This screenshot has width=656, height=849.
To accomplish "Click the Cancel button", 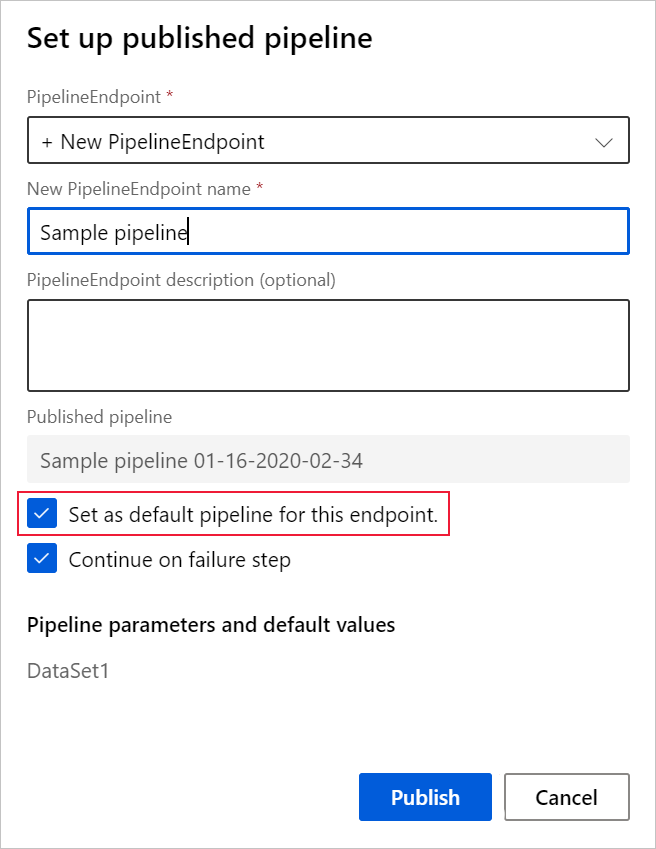I will coord(567,797).
